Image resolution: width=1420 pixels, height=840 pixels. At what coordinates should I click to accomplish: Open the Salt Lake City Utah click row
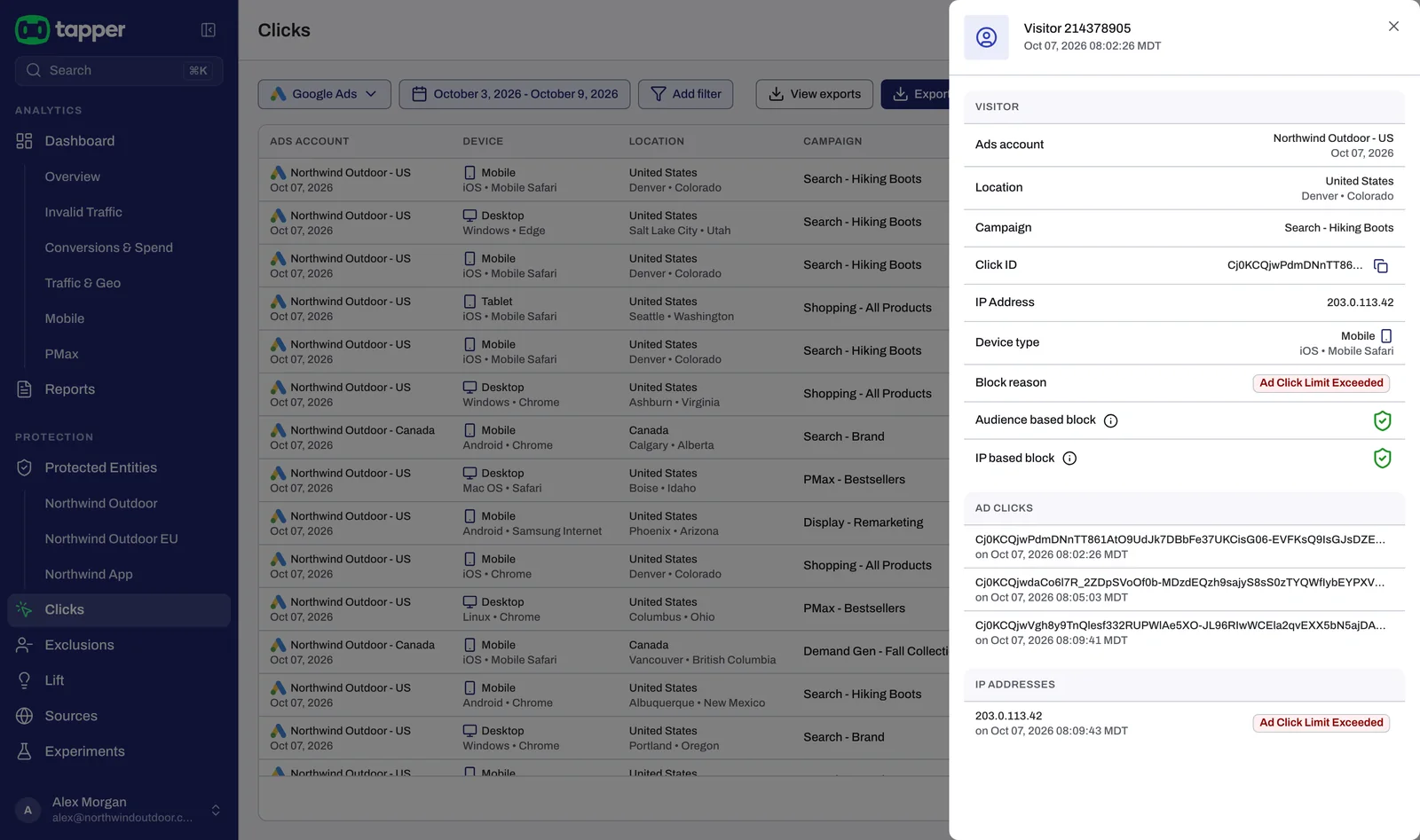tap(603, 223)
